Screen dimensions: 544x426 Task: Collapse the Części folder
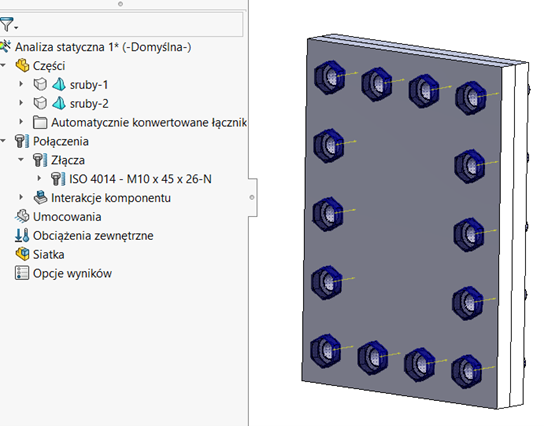[x=3, y=65]
